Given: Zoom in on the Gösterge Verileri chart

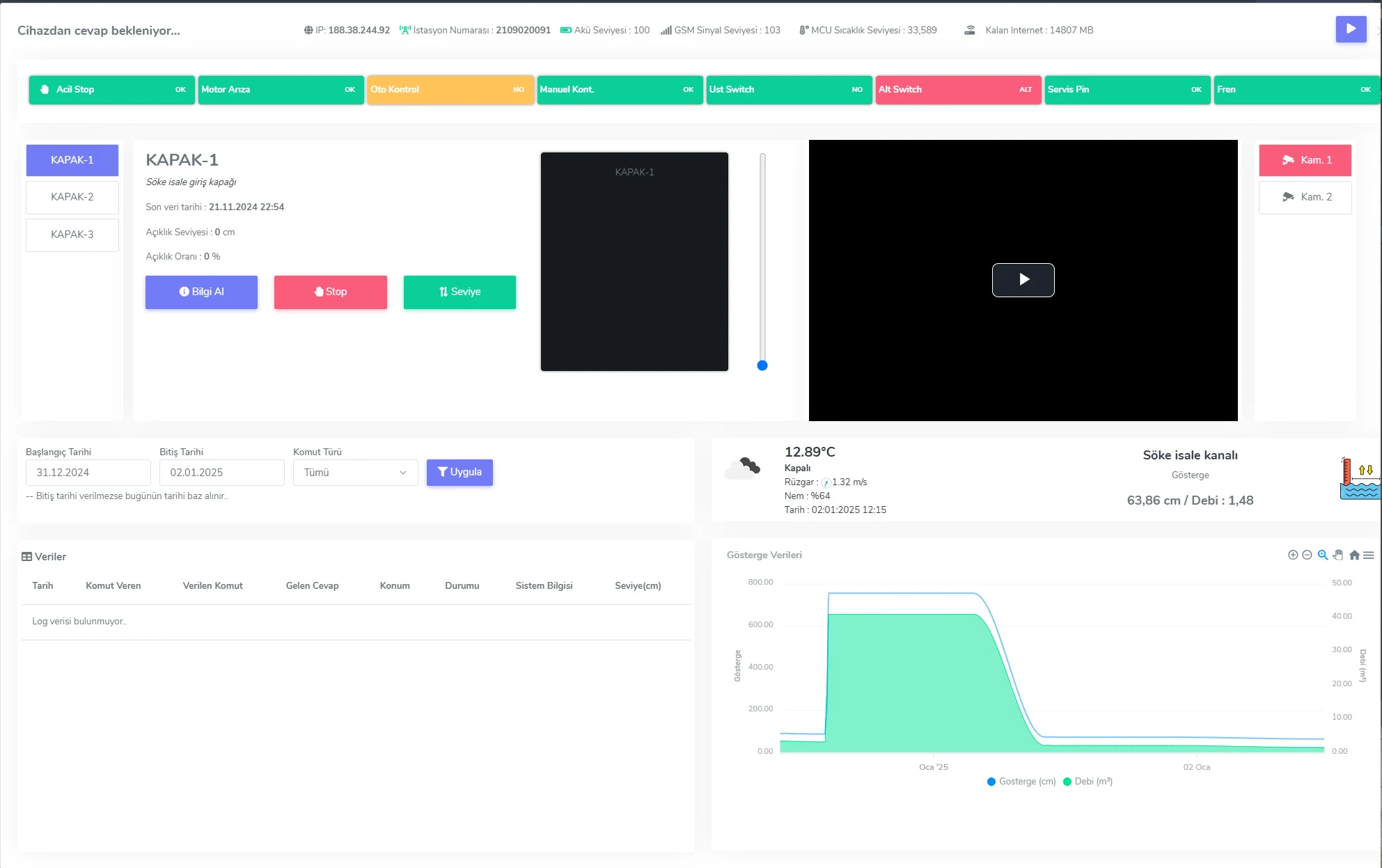Looking at the screenshot, I should (1292, 555).
